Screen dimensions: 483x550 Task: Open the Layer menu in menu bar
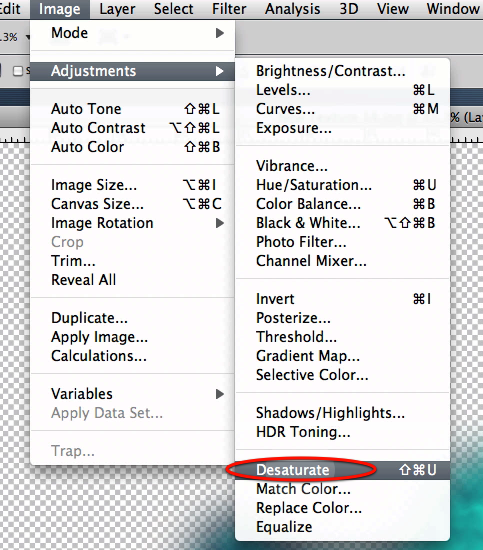[117, 9]
